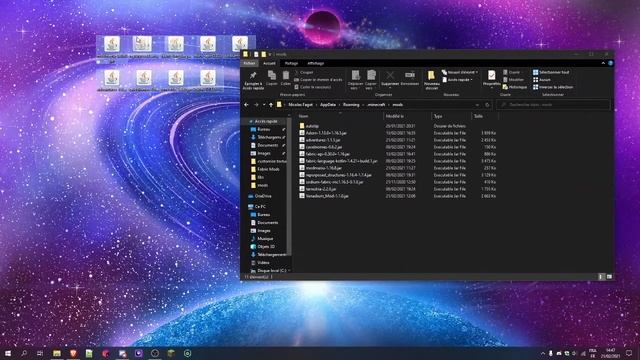Click Historique in the ribbon
The image size is (640, 360).
[515, 87]
